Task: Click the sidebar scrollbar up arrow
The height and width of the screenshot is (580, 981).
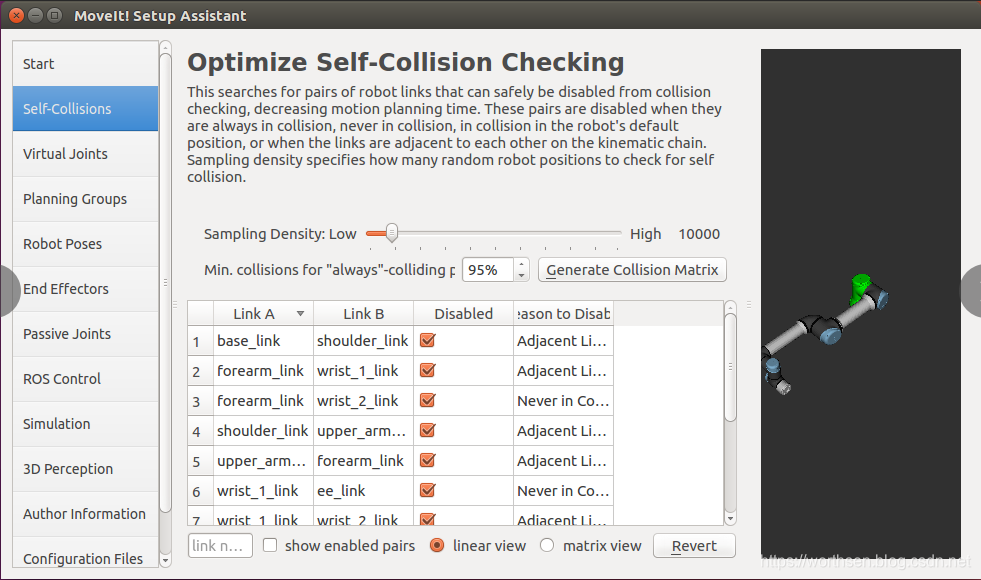Action: (x=166, y=48)
